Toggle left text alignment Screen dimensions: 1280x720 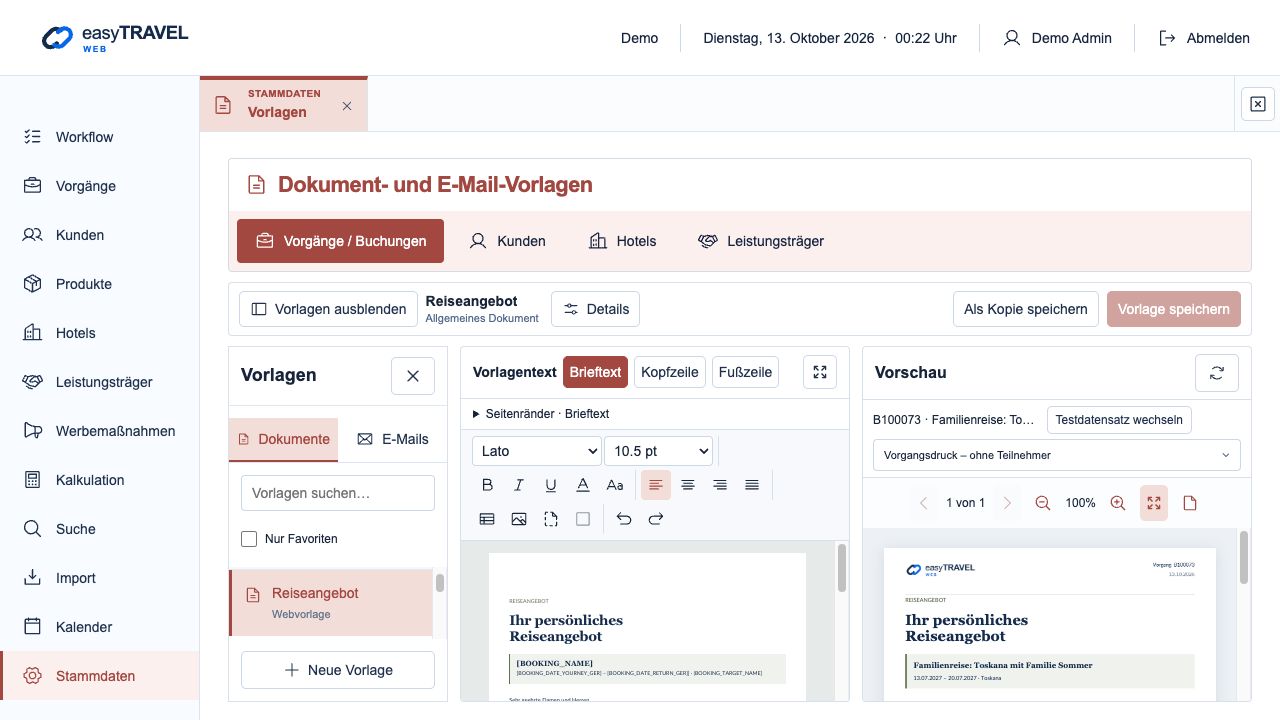tap(656, 485)
